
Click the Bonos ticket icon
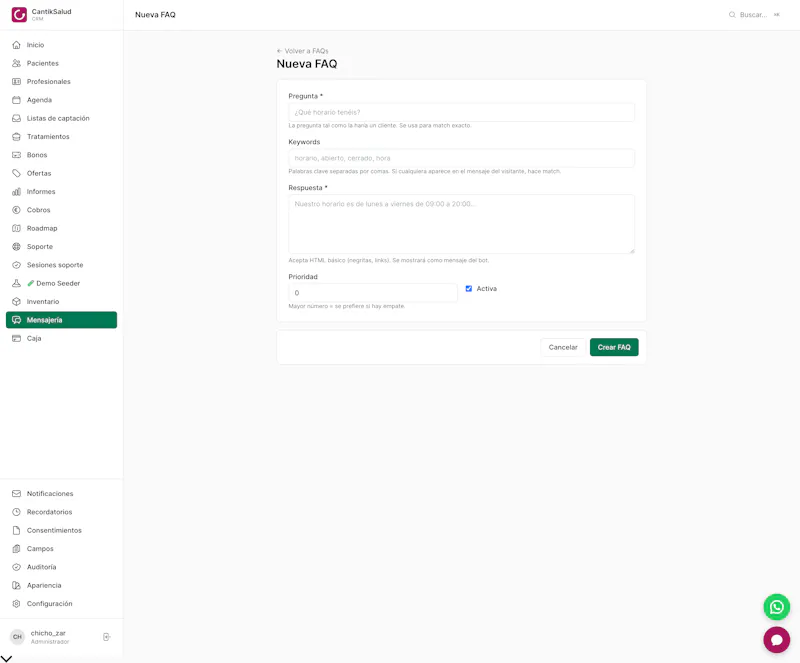click(x=16, y=155)
